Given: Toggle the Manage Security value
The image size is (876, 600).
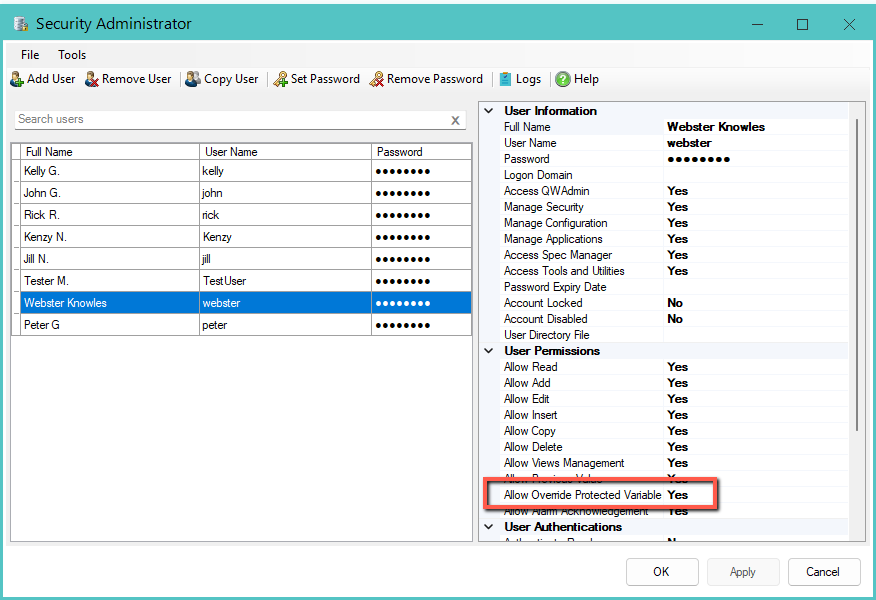Looking at the screenshot, I should coord(677,207).
